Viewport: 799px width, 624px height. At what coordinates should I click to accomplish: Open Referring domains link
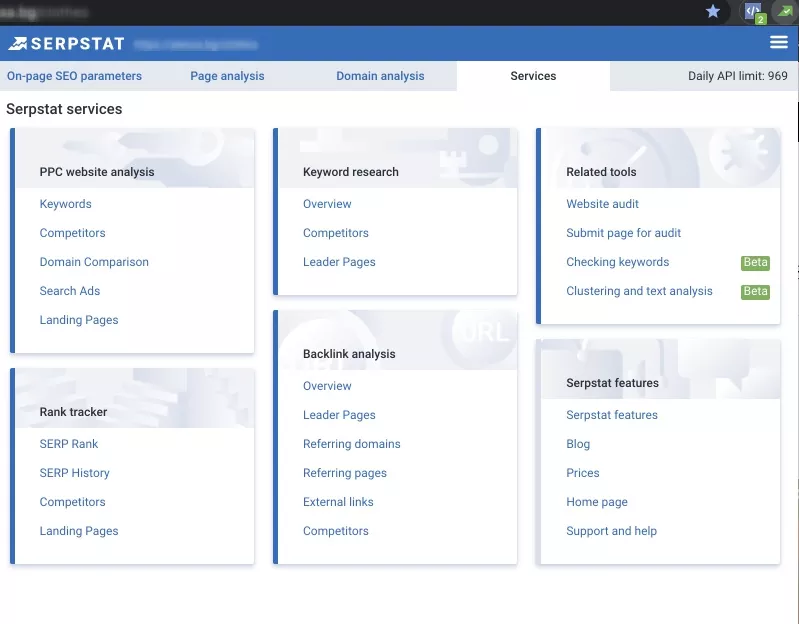pos(352,444)
